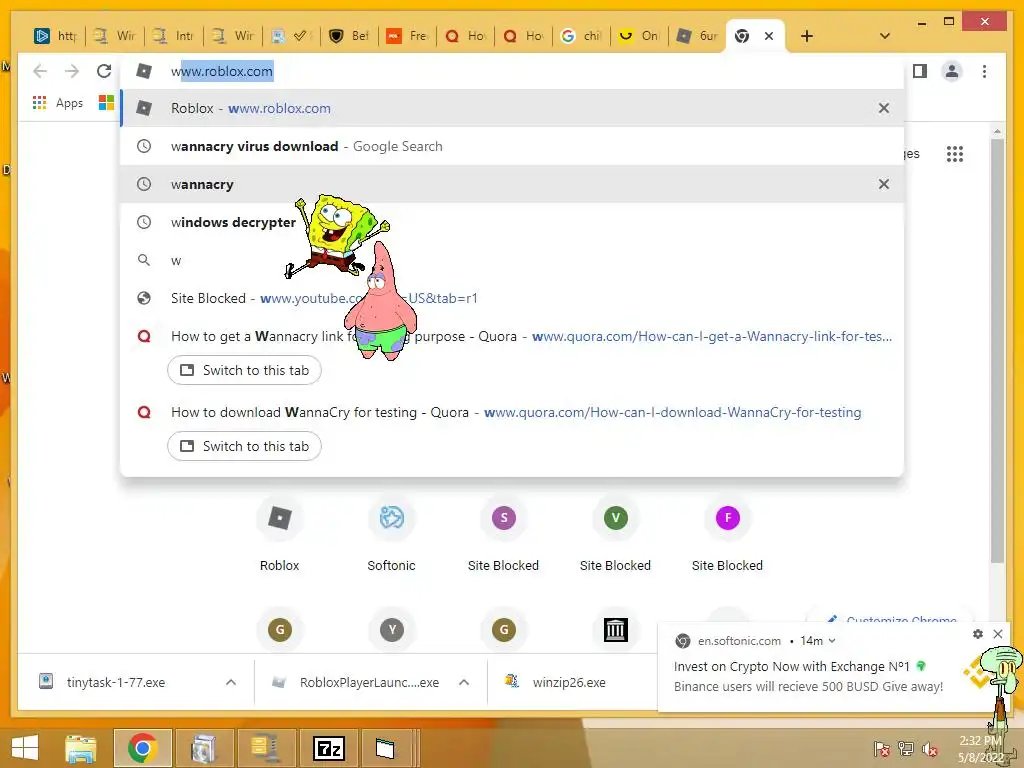Select the wannacry virus download suggestion

coord(513,146)
